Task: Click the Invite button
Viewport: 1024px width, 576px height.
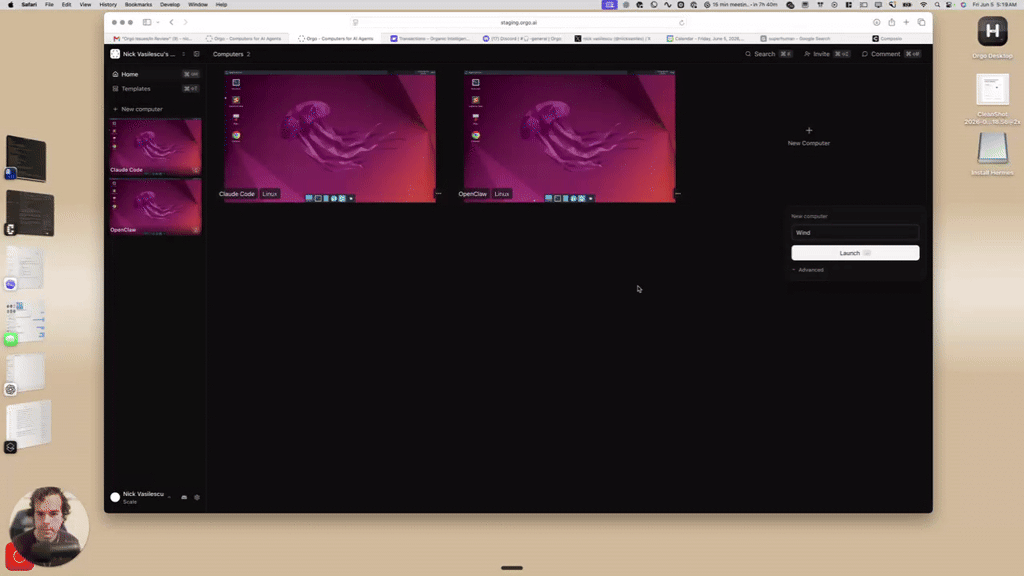Action: tap(826, 54)
